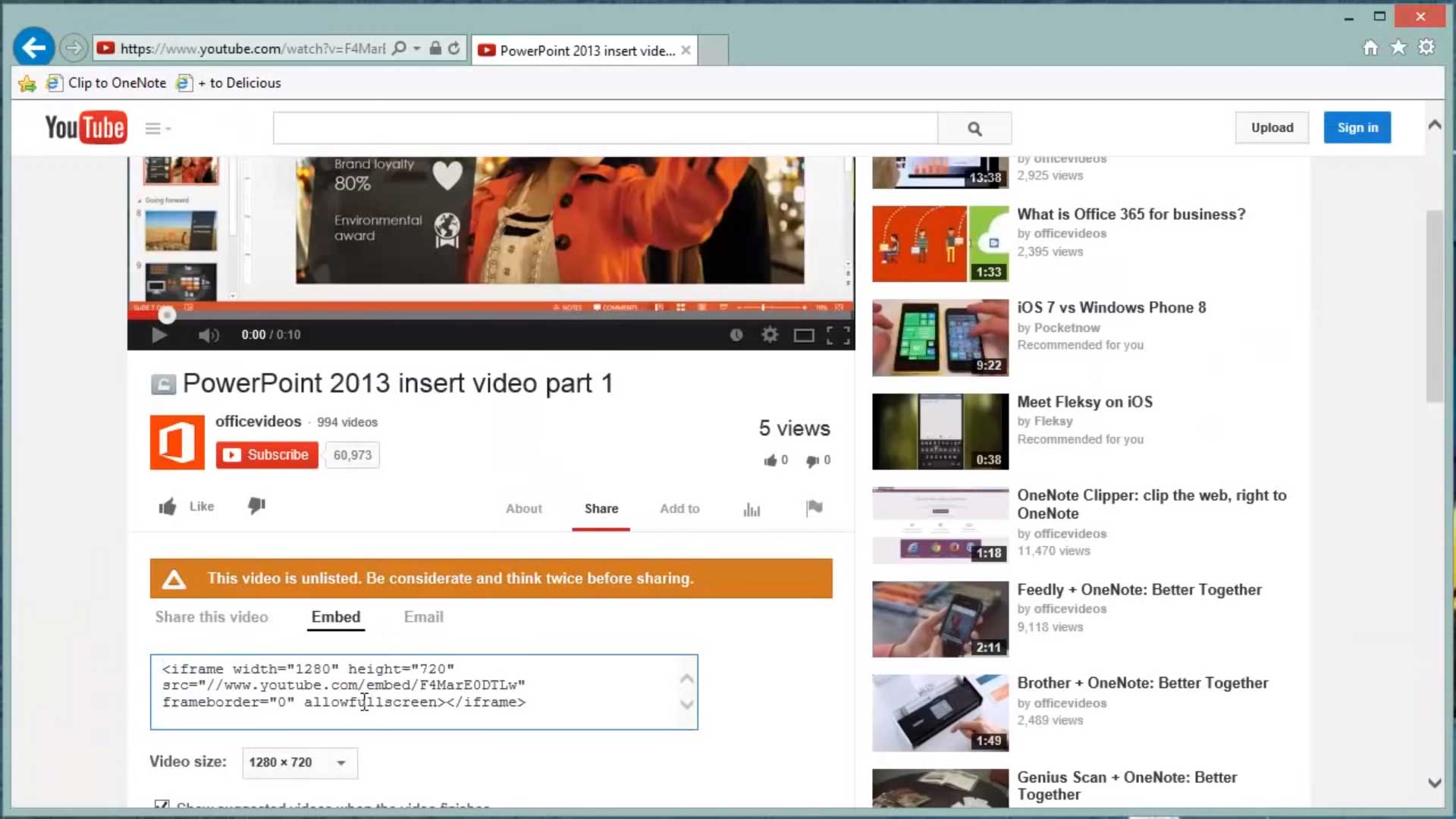Switch to Share this video sub-tab
This screenshot has width=1456, height=819.
point(212,617)
